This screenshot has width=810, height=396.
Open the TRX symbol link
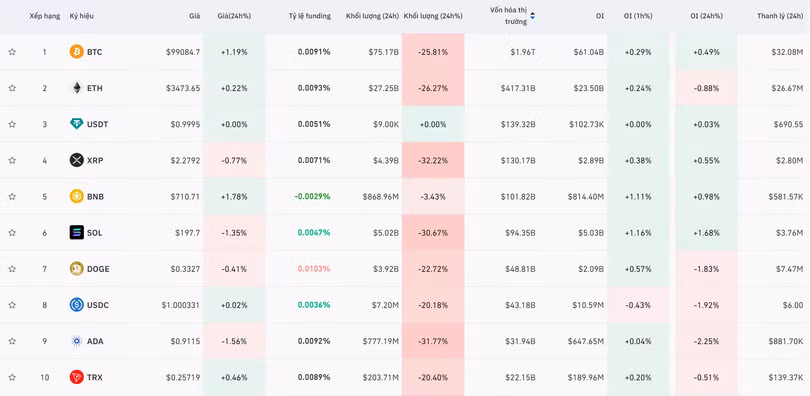pyautogui.click(x=95, y=377)
